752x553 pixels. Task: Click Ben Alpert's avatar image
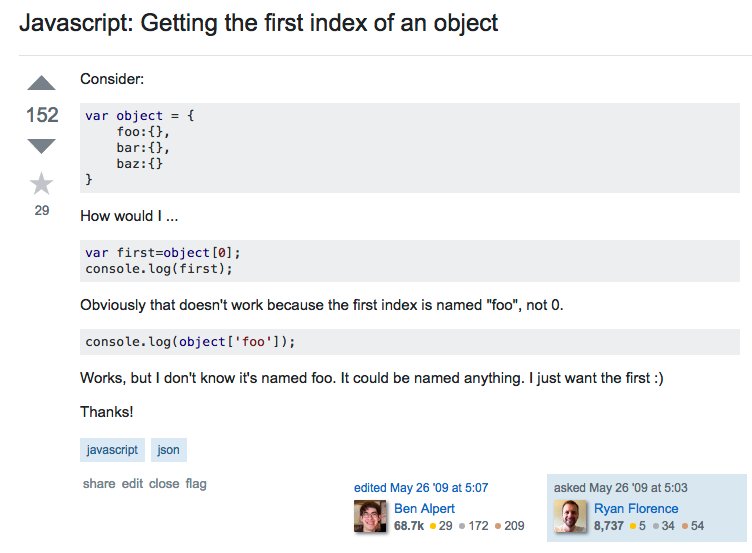[370, 516]
